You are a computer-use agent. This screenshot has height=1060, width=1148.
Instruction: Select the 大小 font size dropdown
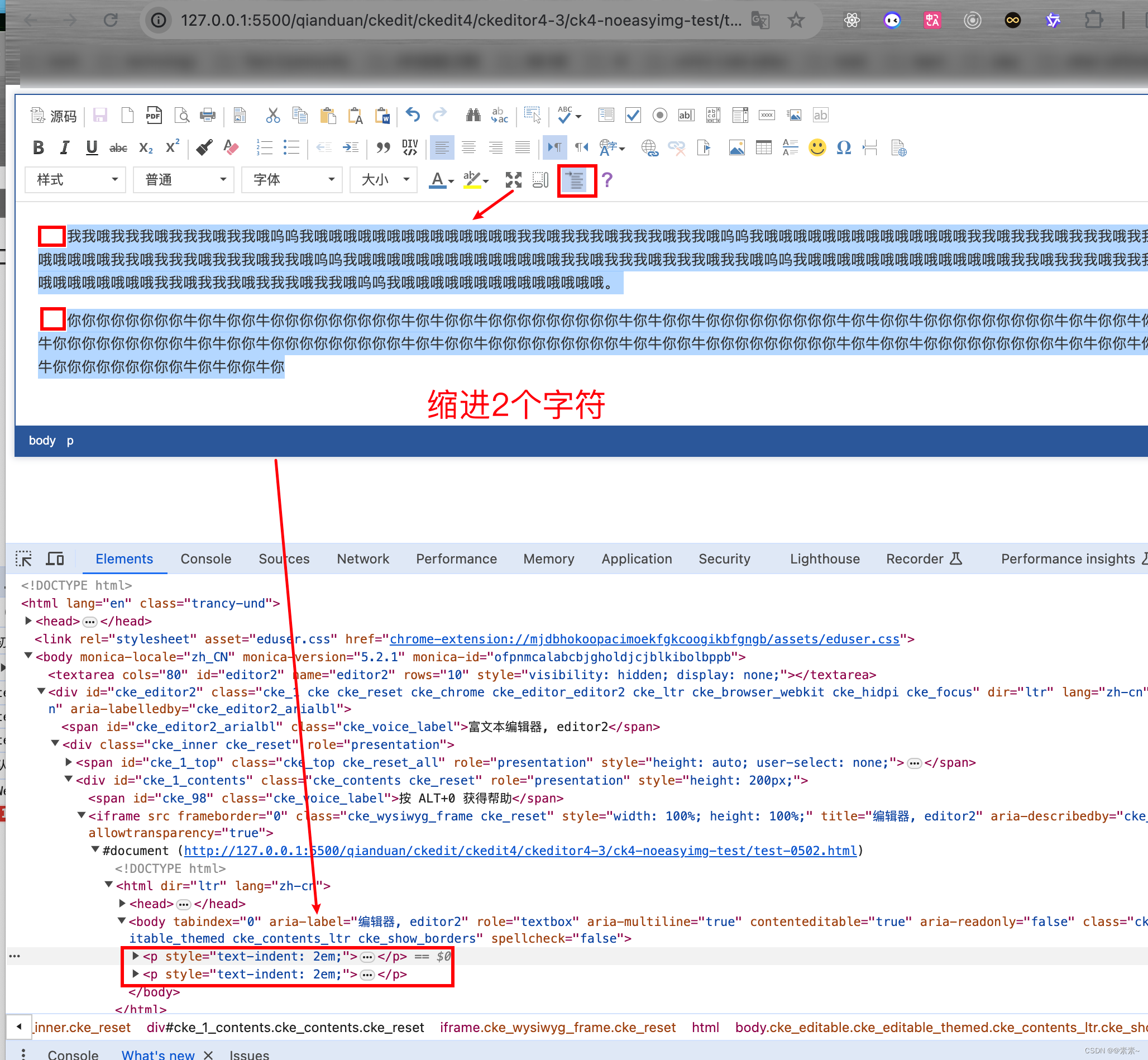pyautogui.click(x=383, y=181)
